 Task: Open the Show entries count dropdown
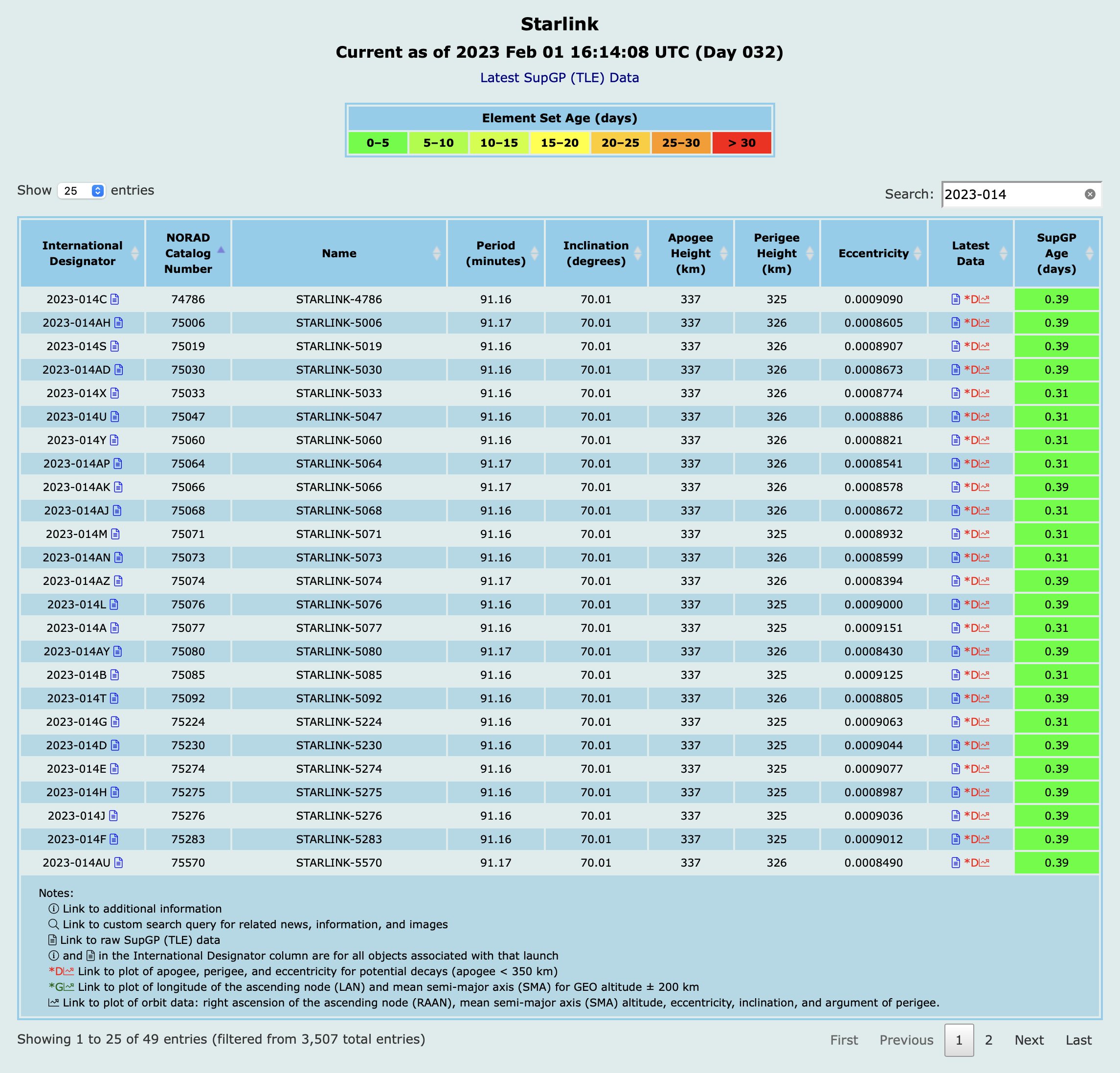(x=81, y=191)
